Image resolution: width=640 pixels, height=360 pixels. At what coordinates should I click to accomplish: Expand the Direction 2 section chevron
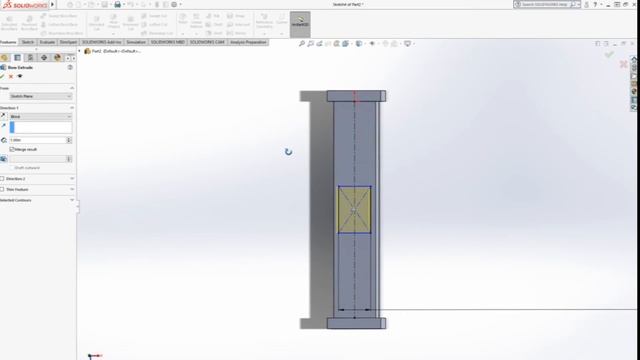72,179
